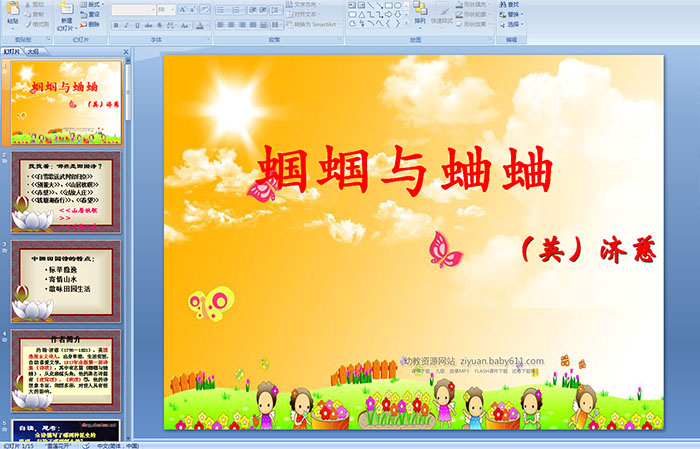Click the Font Color swatch button
Image resolution: width=700 pixels, height=449 pixels.
(200, 25)
